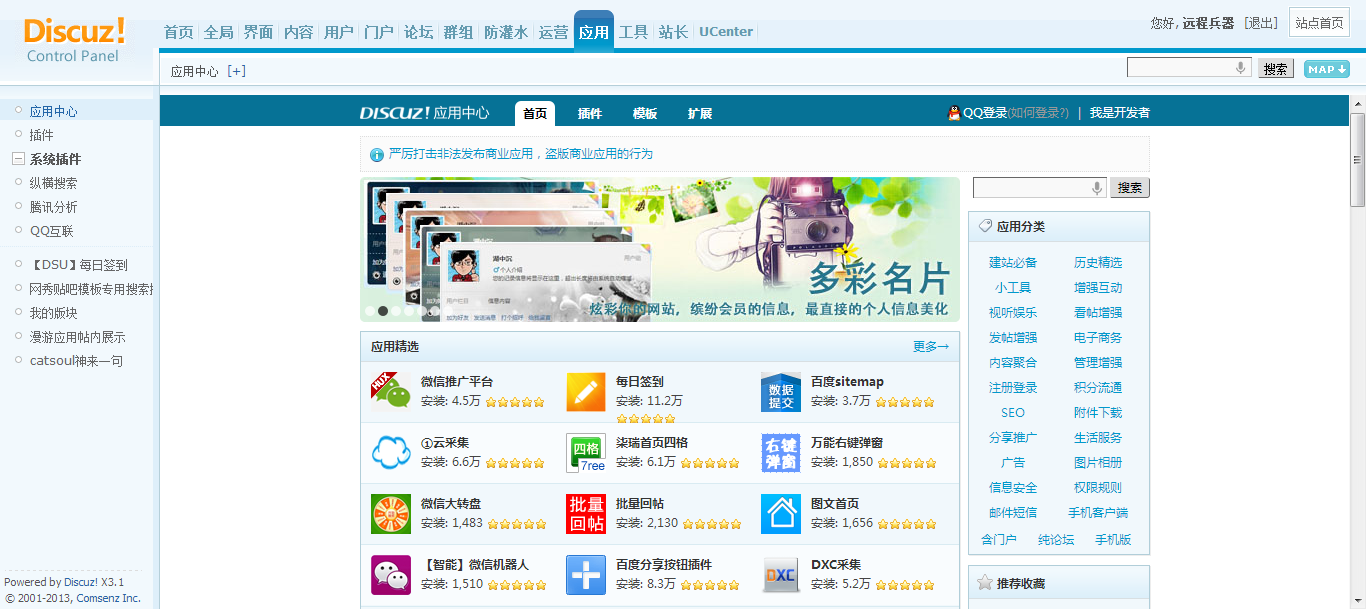Open the 手机客户端 category
The width and height of the screenshot is (1366, 609).
[x=1098, y=512]
